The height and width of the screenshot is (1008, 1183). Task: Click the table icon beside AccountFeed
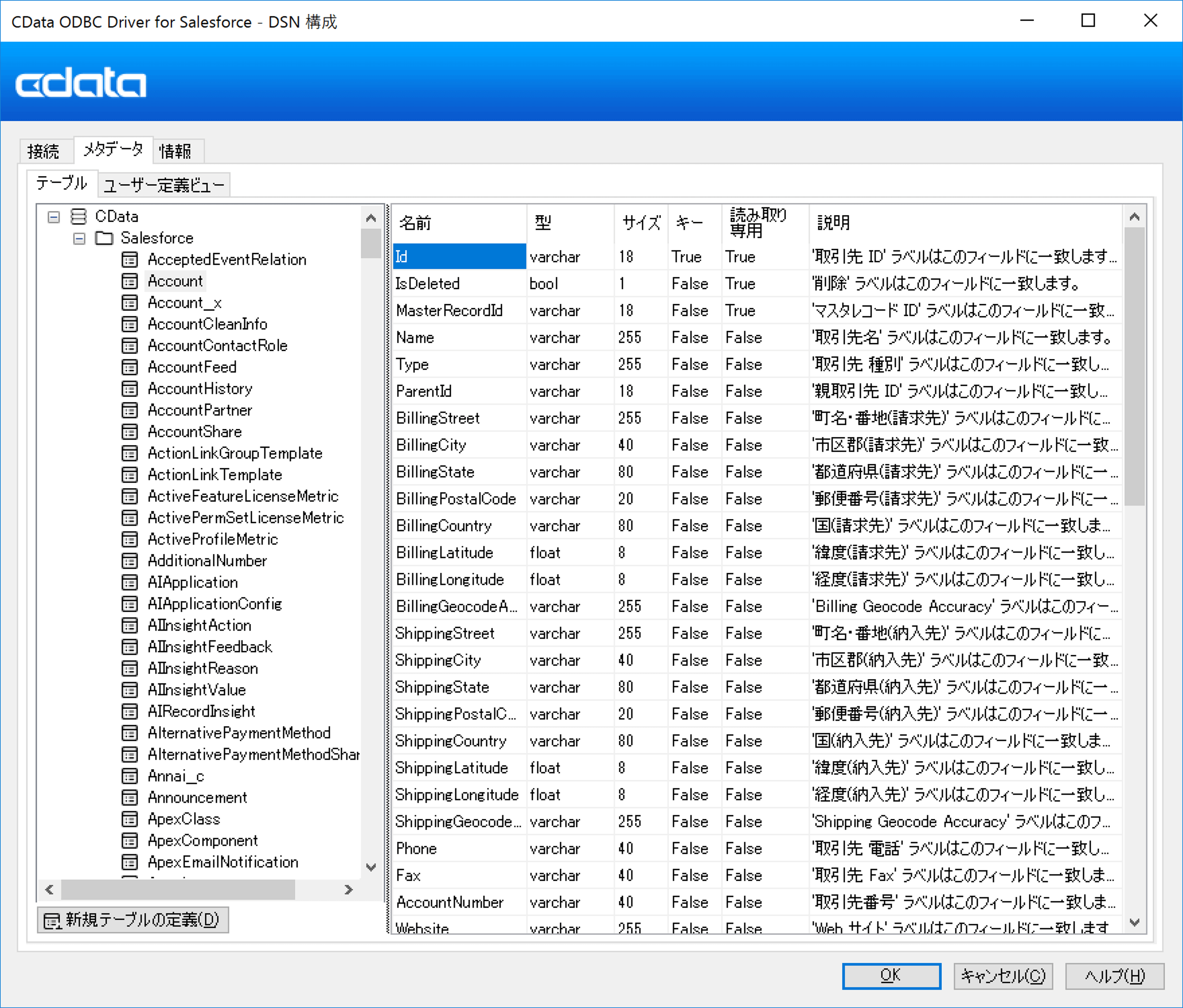(130, 367)
